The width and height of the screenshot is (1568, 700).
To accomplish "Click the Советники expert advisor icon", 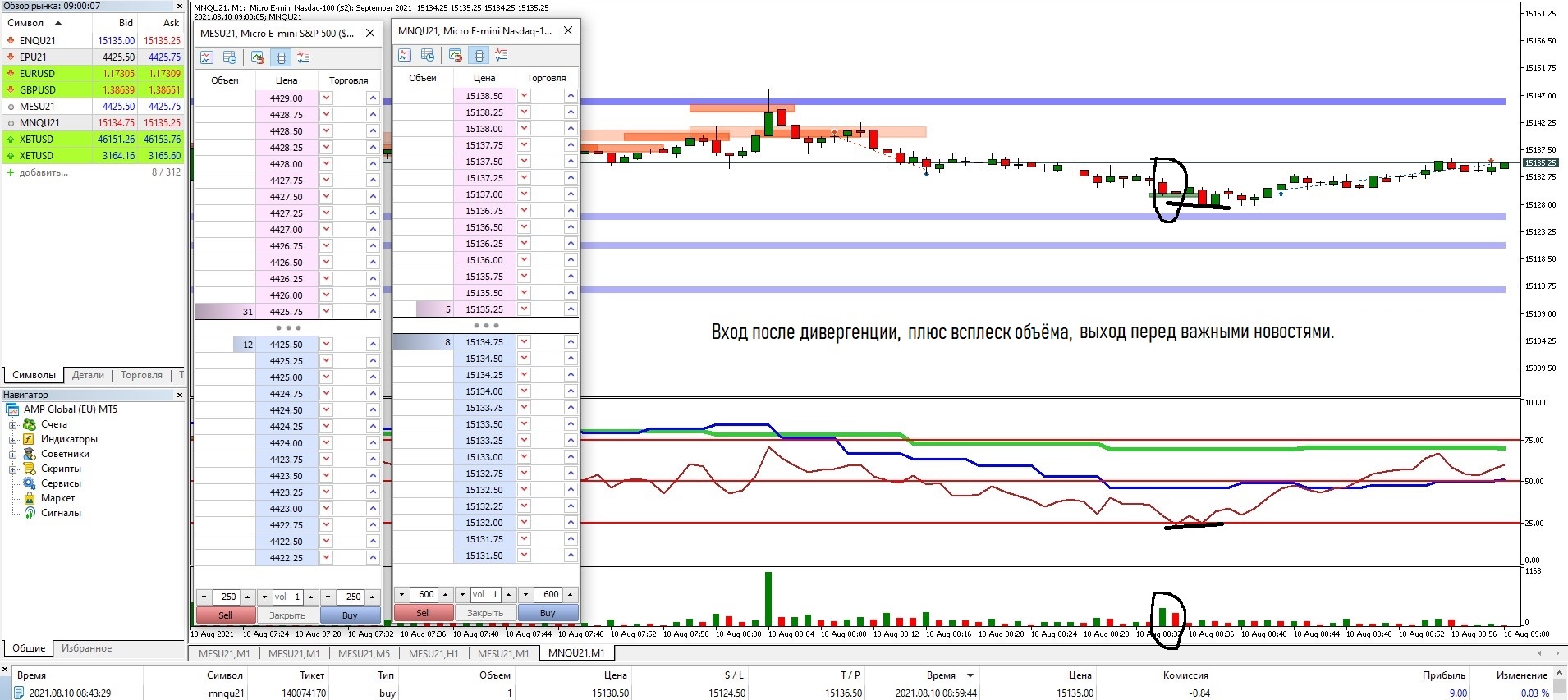I will coord(30,454).
